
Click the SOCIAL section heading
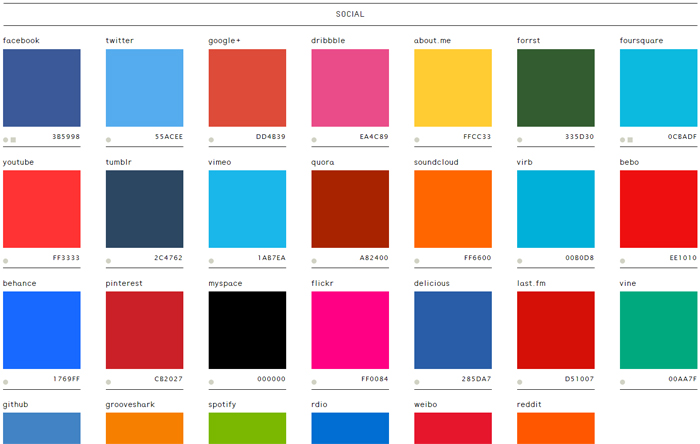pyautogui.click(x=350, y=14)
